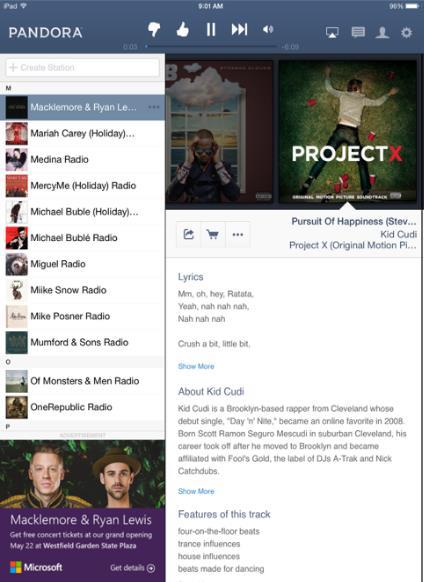Click the song progress bar
The image size is (424, 582).
(x=211, y=46)
